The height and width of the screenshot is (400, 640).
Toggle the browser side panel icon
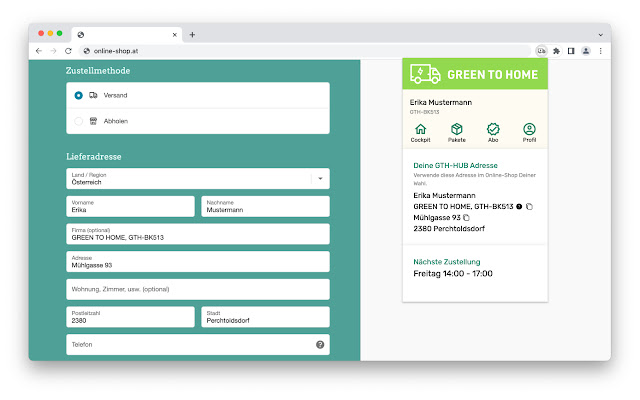(x=571, y=51)
